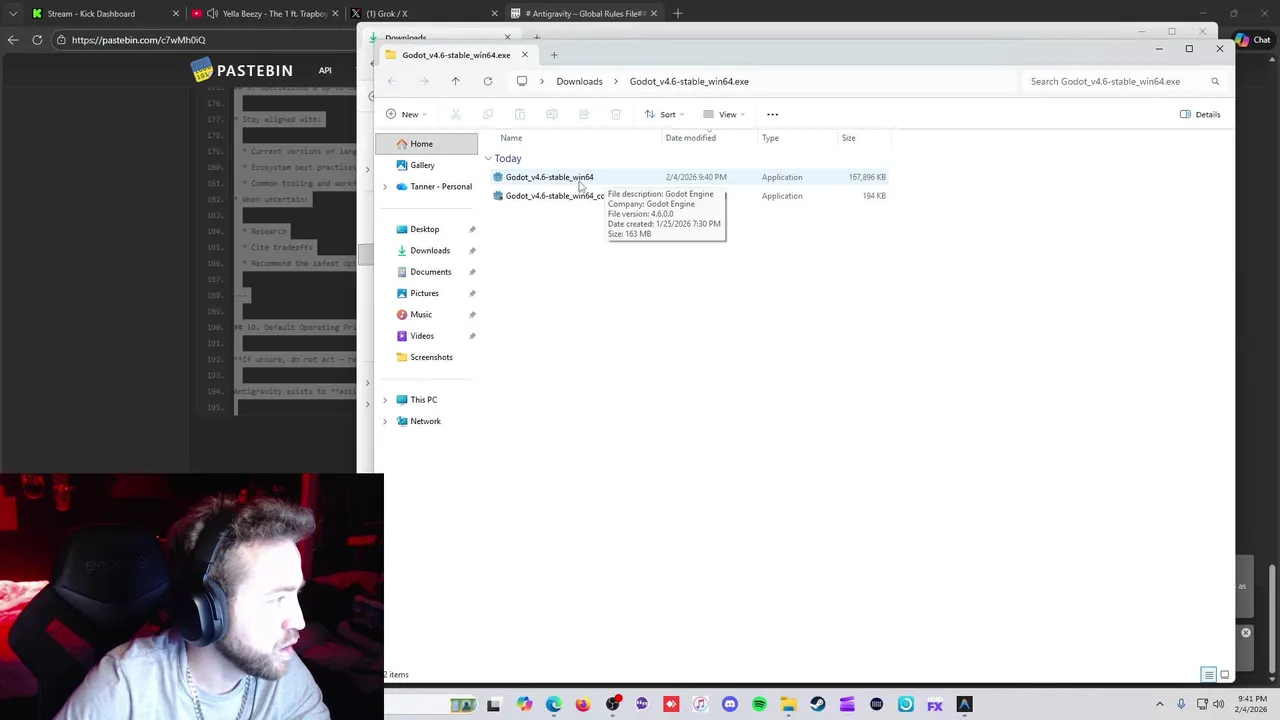Switch to the Antigravity Global Rules tab
The width and height of the screenshot is (1280, 720).
pos(584,14)
